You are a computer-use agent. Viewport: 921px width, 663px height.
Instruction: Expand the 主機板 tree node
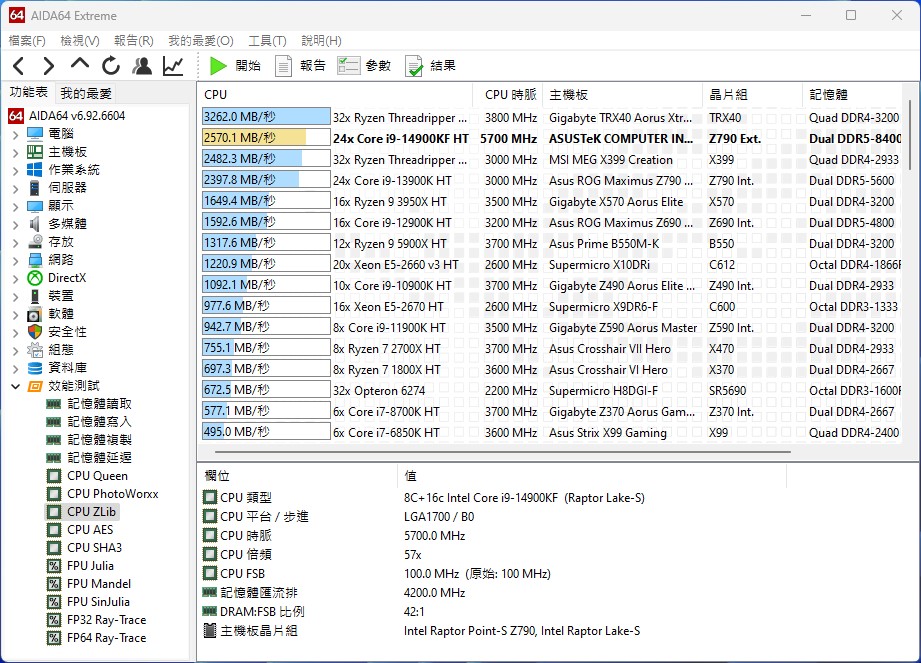click(16, 152)
